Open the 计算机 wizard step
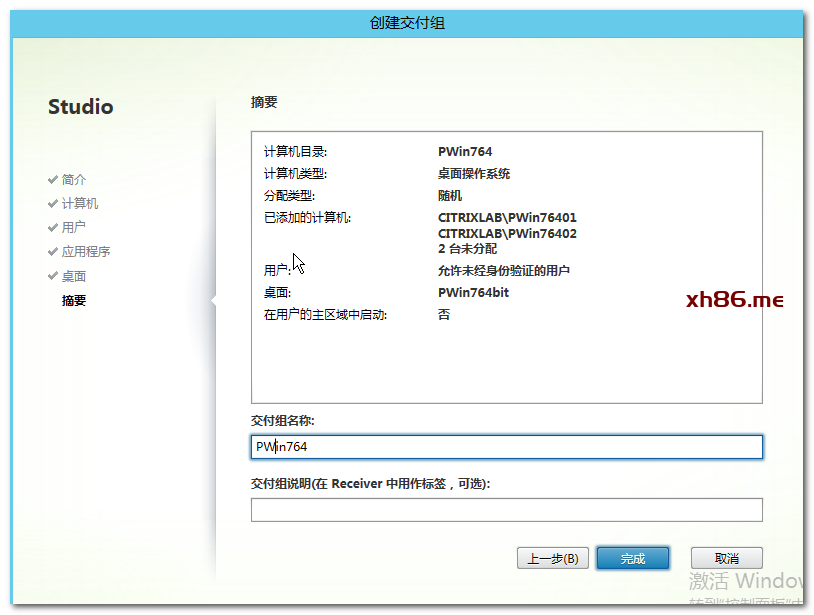Image resolution: width=814 pixels, height=615 pixels. 80,204
